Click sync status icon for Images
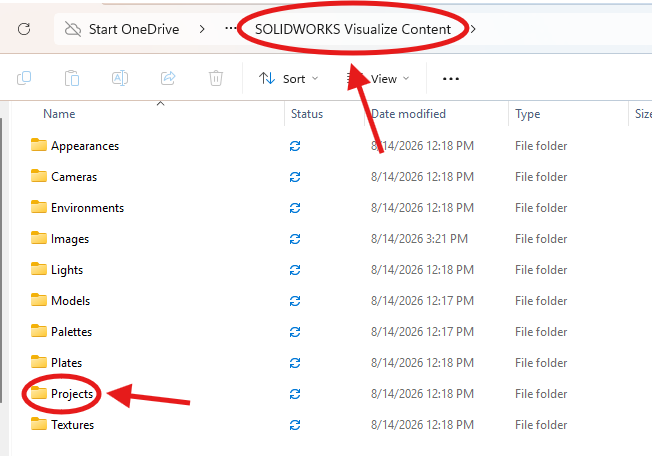The width and height of the screenshot is (652, 456). click(x=295, y=239)
